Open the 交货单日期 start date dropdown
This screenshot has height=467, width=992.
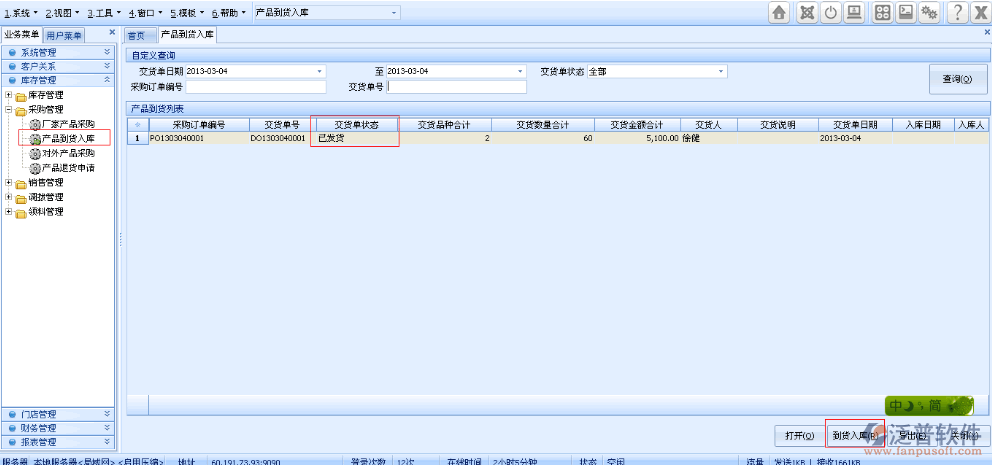coord(320,72)
